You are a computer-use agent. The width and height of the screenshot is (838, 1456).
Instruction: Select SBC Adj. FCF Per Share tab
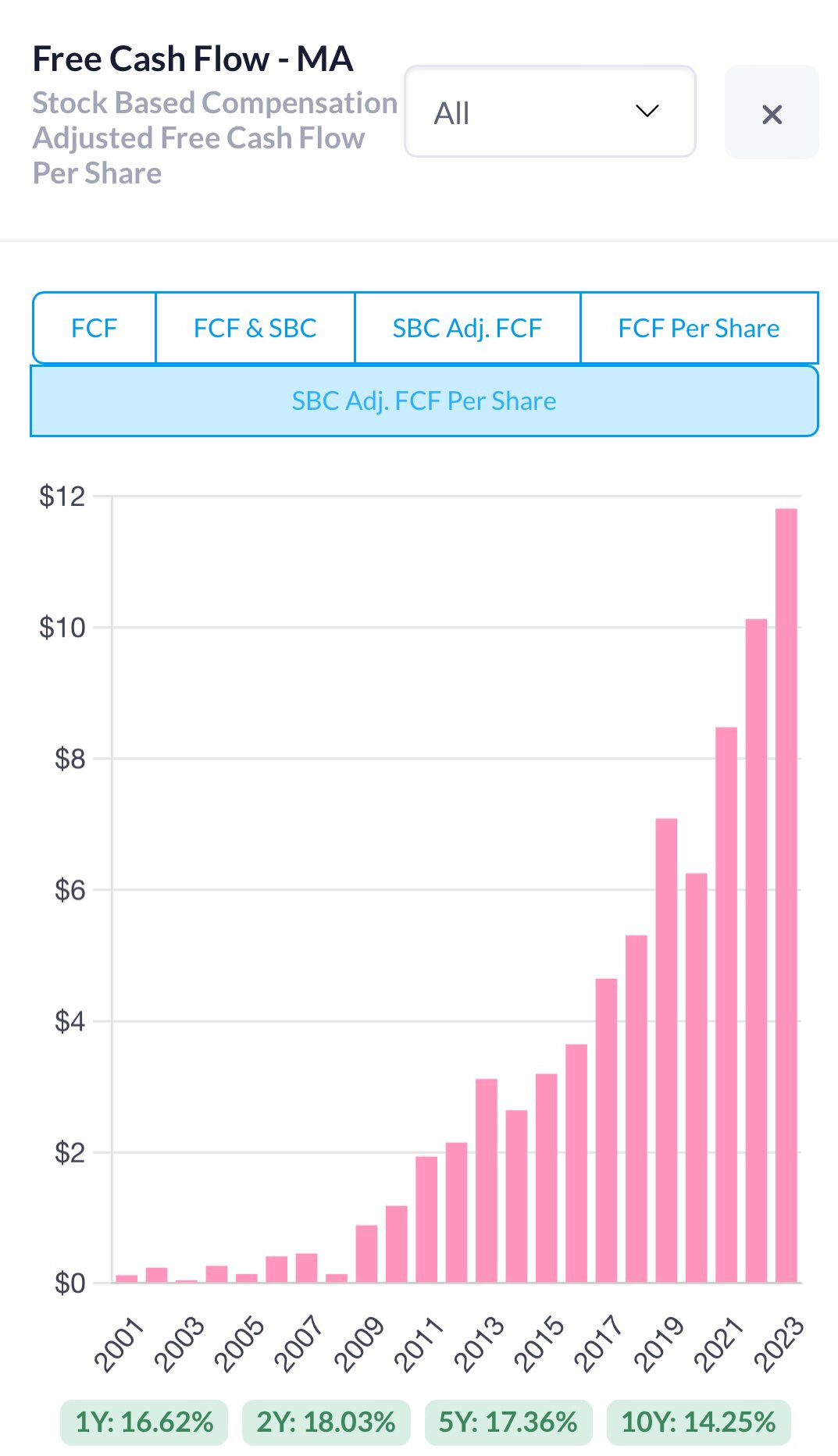424,401
